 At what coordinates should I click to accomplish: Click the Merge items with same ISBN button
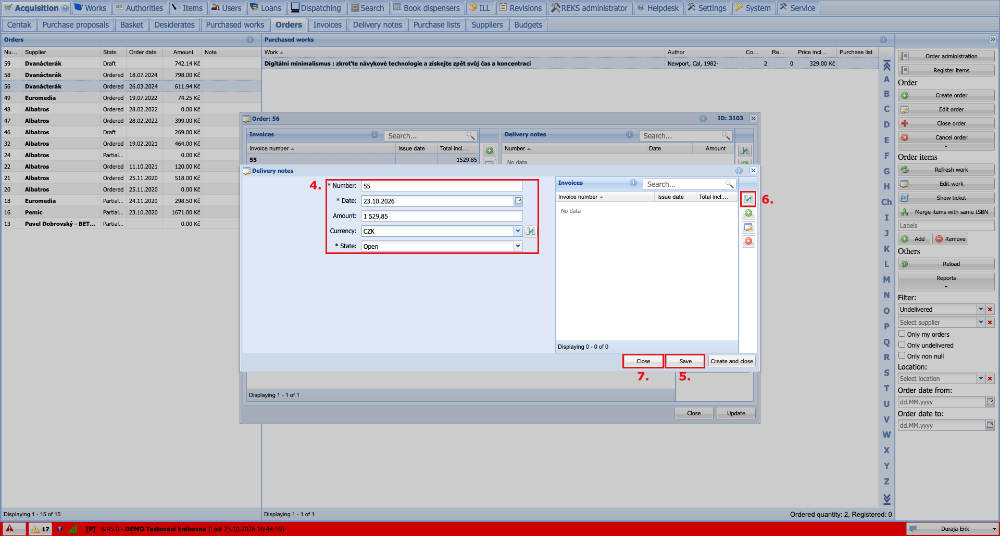tap(946, 212)
